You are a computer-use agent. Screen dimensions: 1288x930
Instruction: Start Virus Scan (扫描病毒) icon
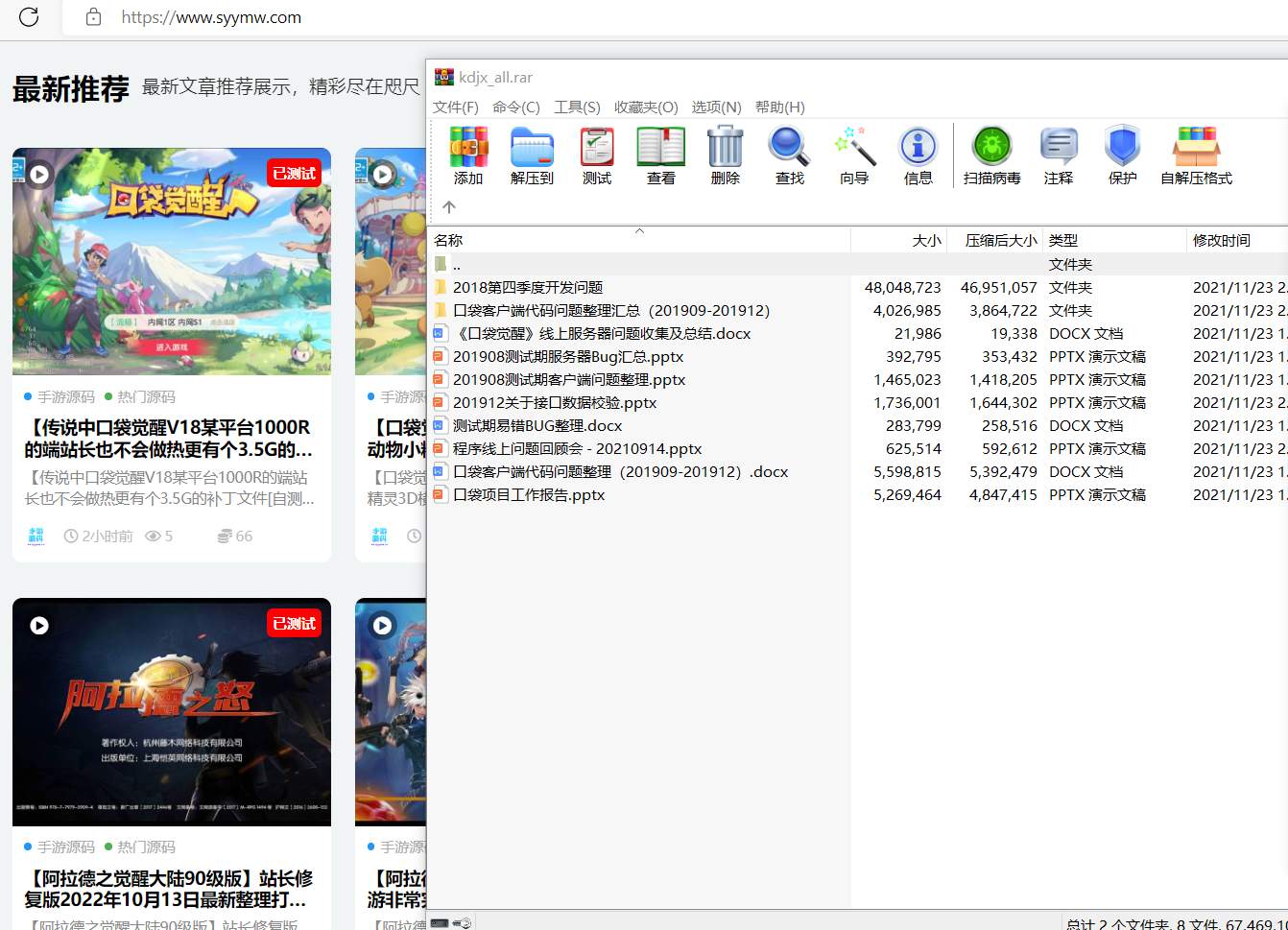click(x=991, y=155)
